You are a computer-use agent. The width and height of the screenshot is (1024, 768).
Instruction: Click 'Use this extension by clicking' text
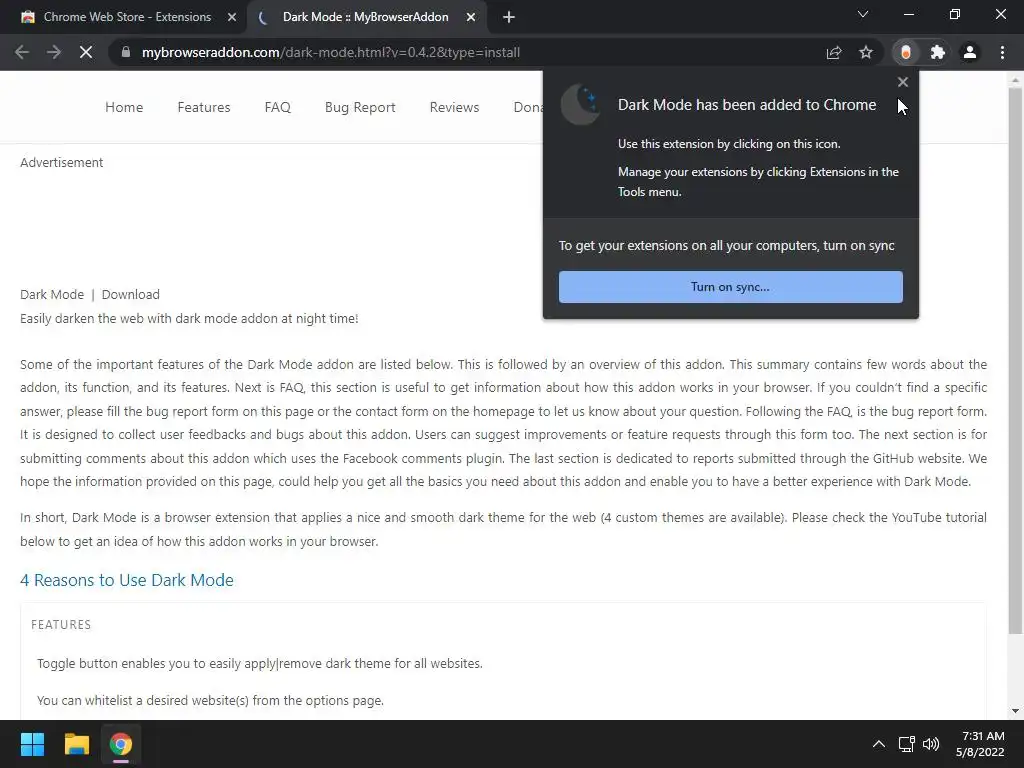coord(729,144)
